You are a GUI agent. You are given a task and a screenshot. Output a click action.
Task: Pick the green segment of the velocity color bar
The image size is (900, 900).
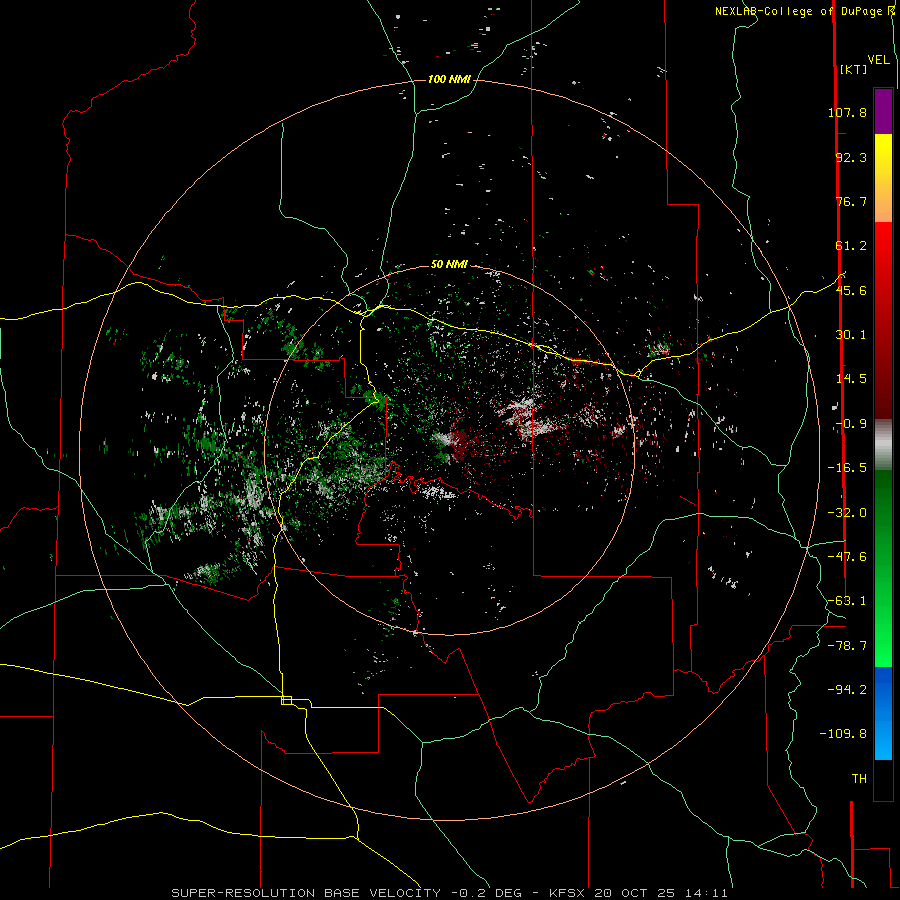point(883,568)
